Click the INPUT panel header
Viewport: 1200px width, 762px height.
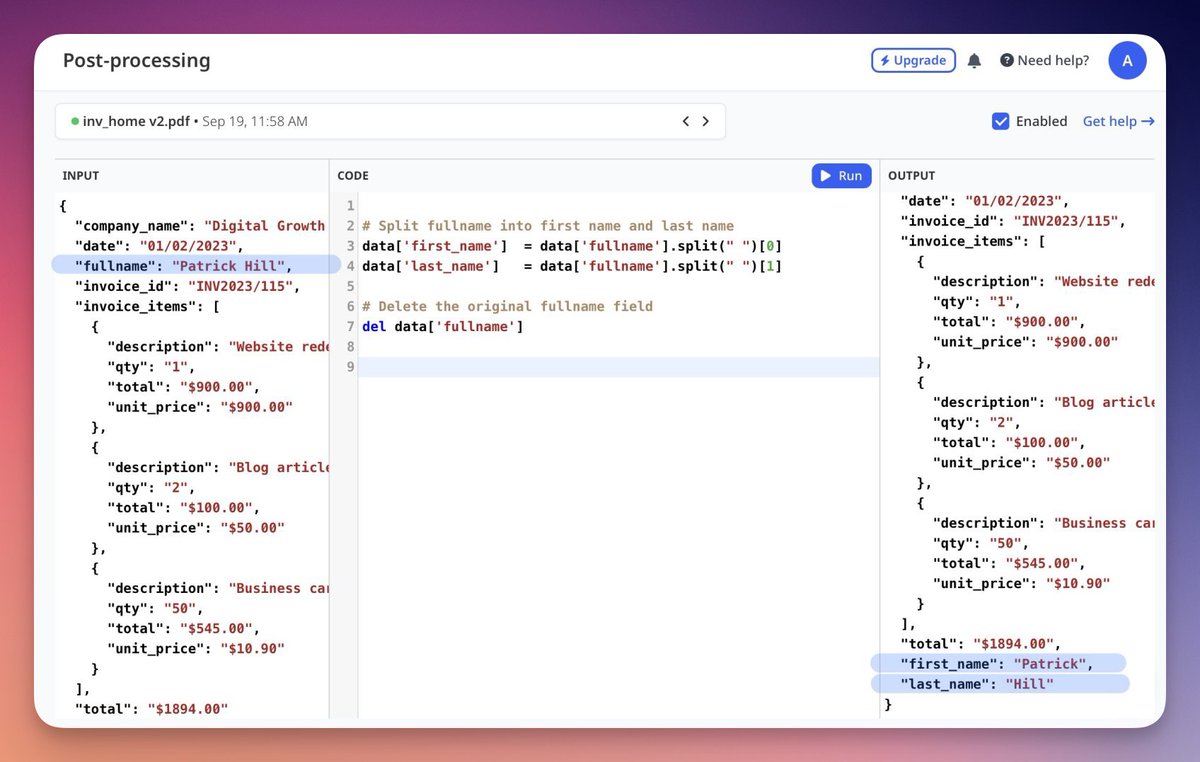[81, 175]
